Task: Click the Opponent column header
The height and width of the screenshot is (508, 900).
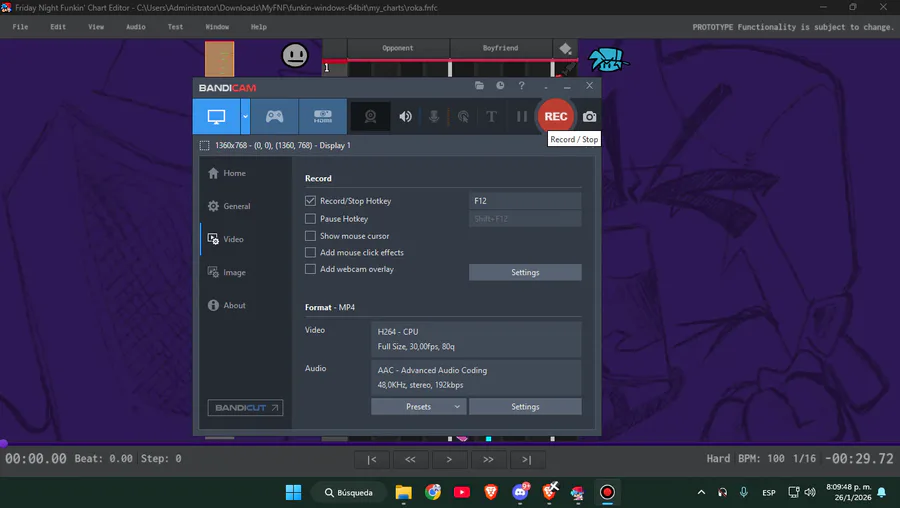Action: coord(398,48)
